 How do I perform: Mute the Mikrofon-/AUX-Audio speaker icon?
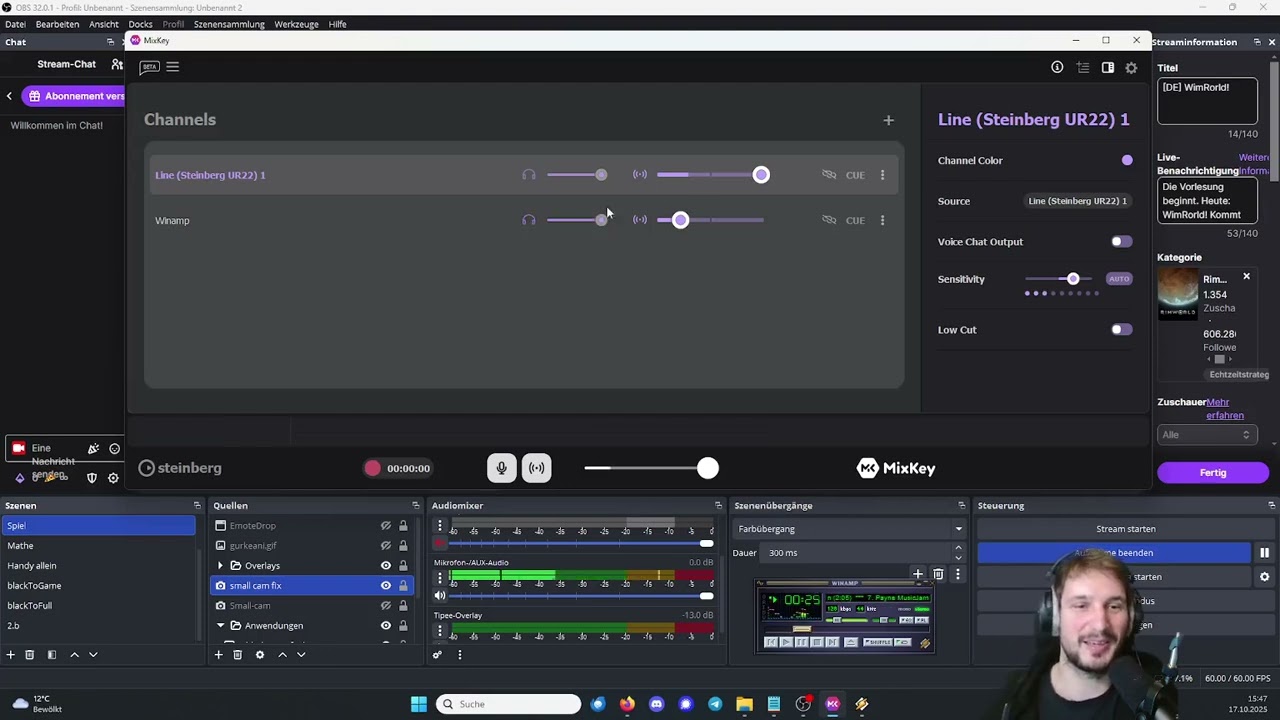(439, 596)
